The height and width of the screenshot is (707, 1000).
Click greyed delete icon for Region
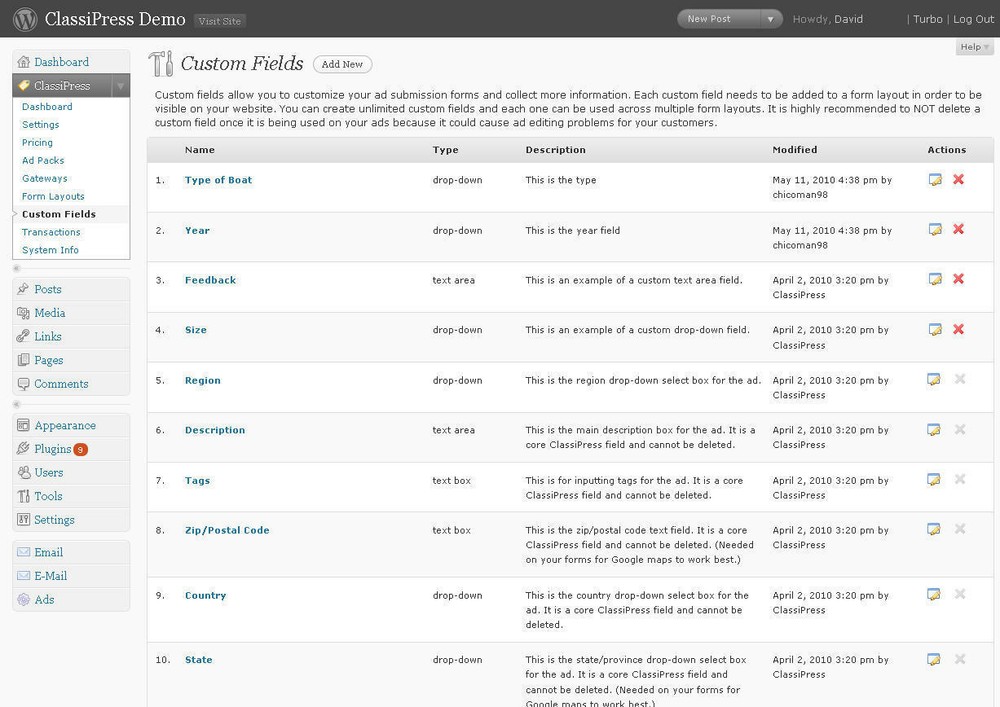tap(959, 379)
